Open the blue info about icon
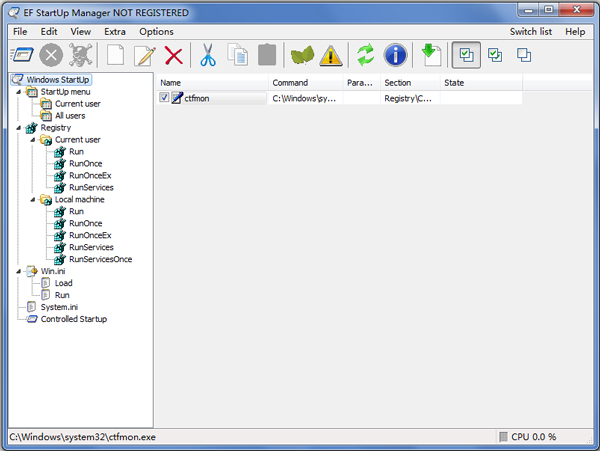 [396, 56]
